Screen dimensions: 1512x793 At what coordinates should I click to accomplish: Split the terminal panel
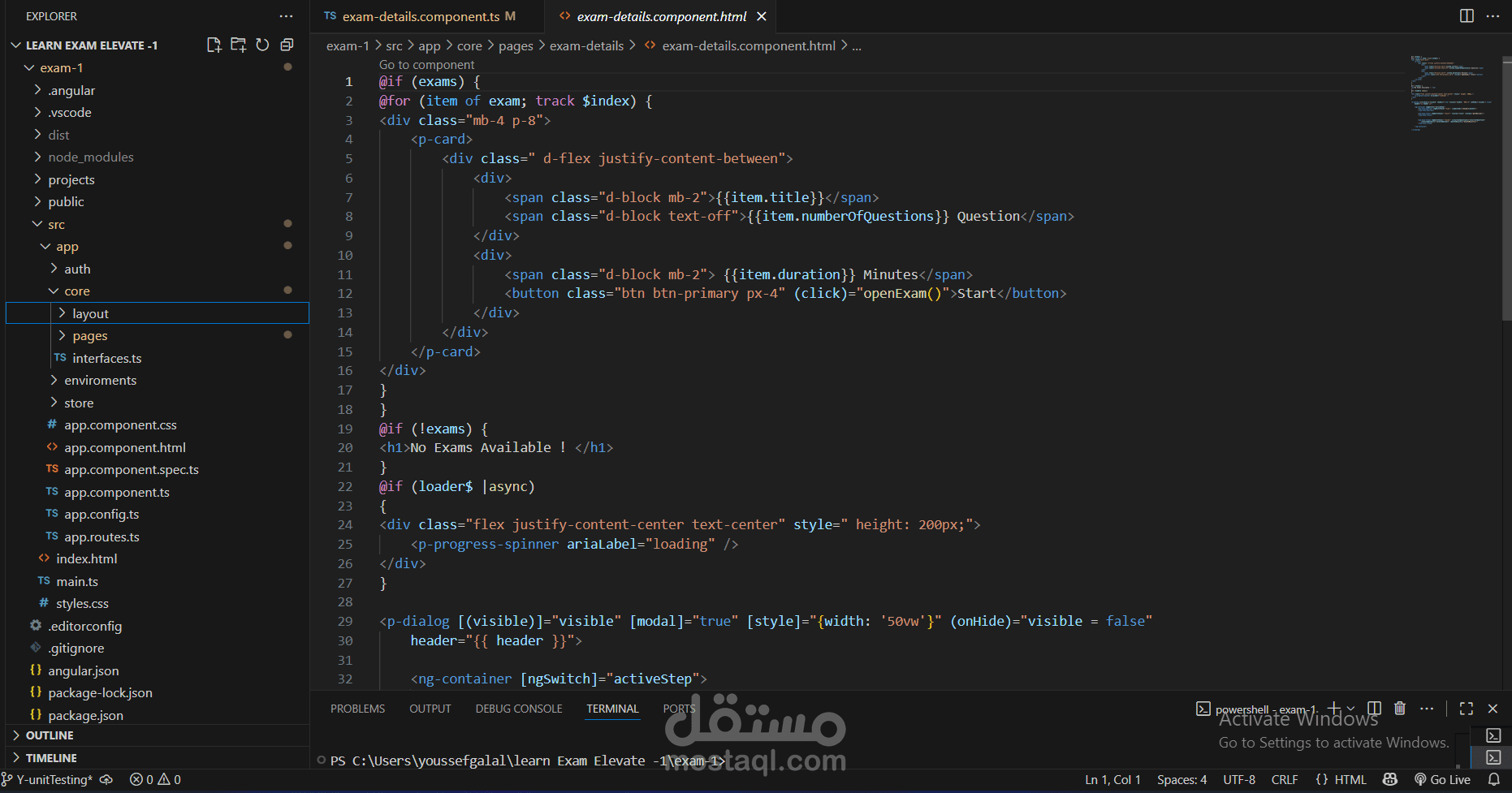(x=1374, y=709)
